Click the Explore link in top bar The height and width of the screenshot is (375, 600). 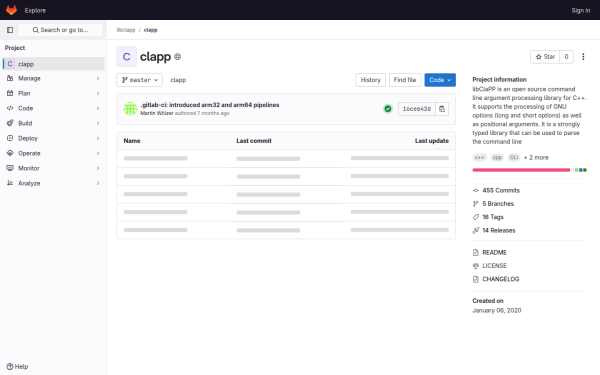35,10
